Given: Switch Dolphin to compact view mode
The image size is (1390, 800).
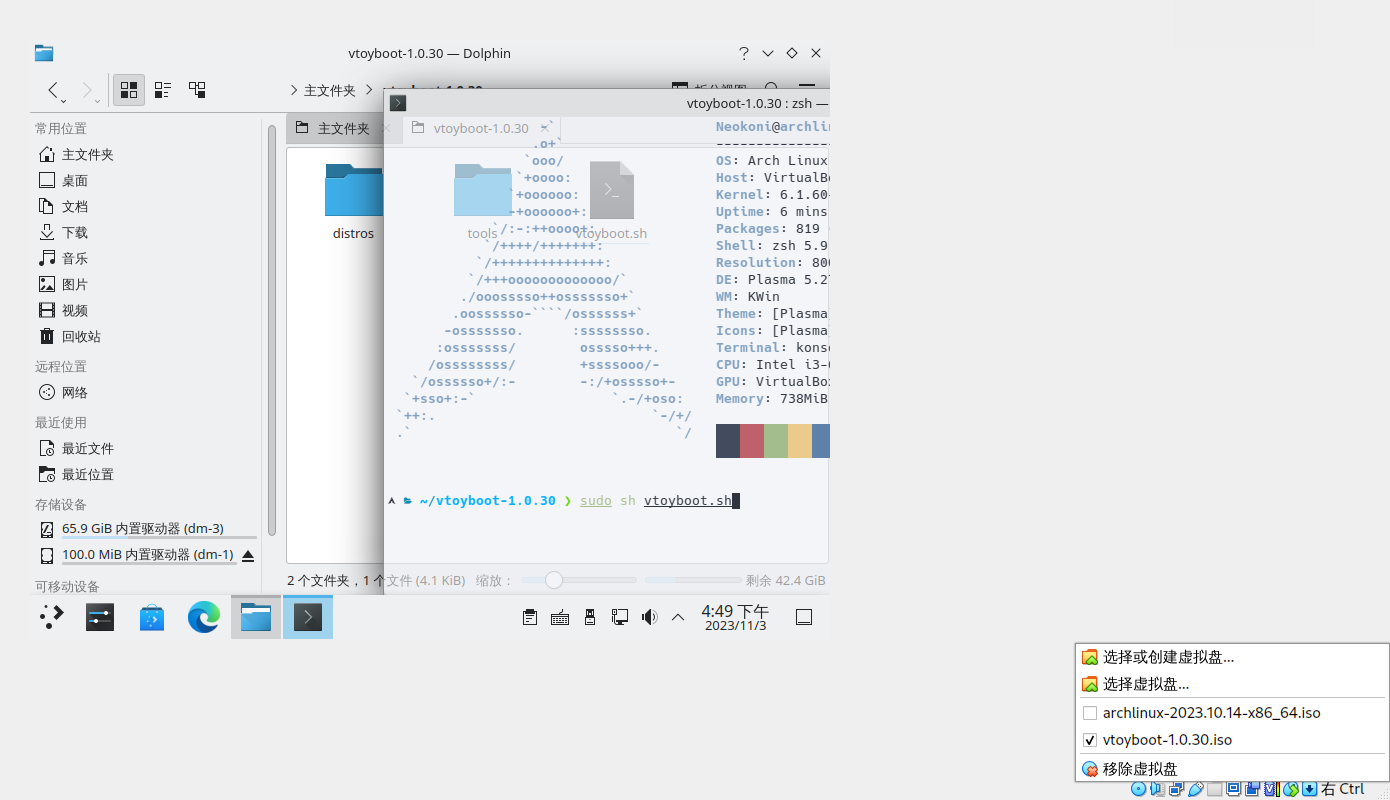Looking at the screenshot, I should [163, 90].
